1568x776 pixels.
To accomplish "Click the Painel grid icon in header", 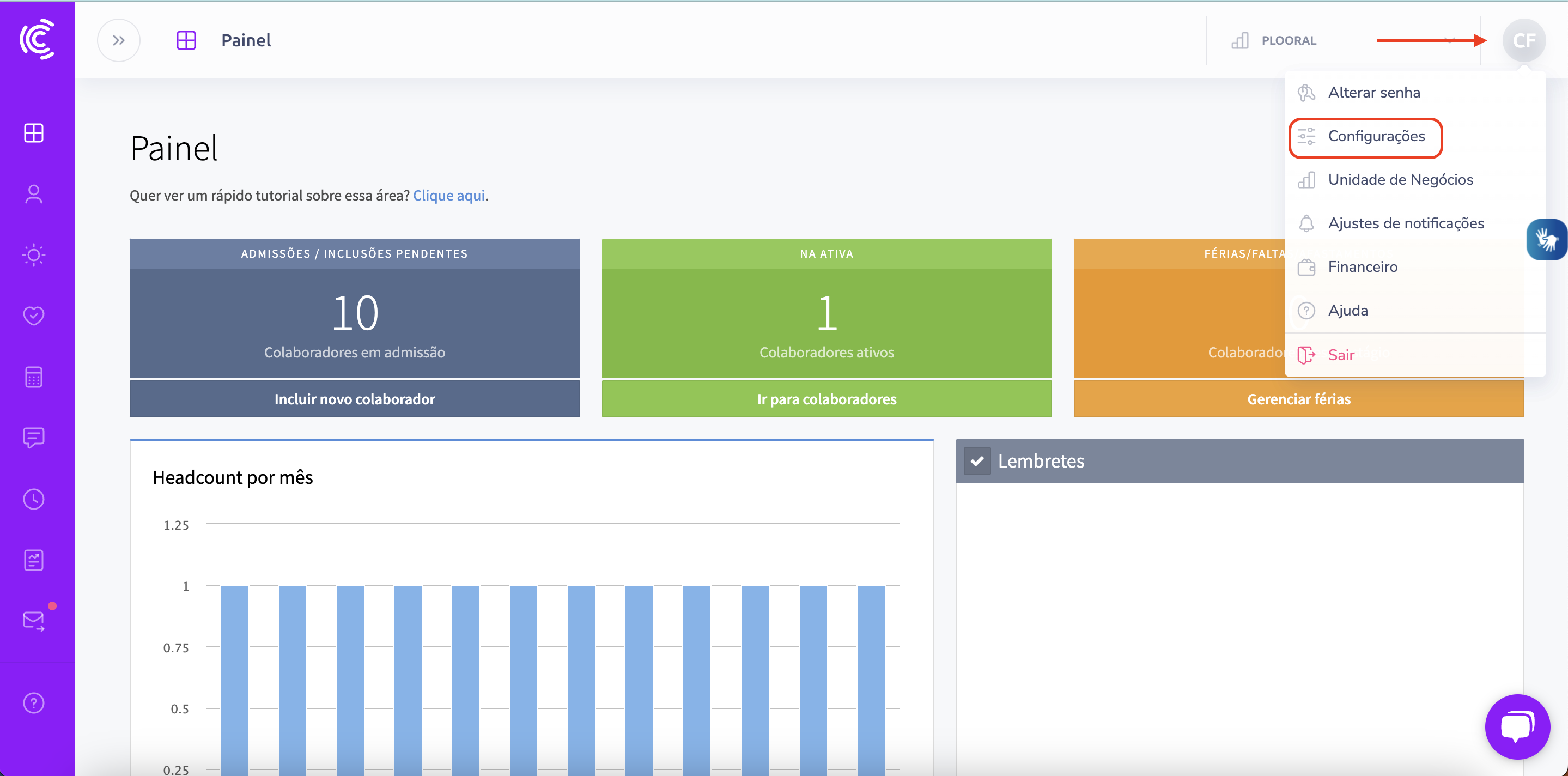I will pos(186,40).
